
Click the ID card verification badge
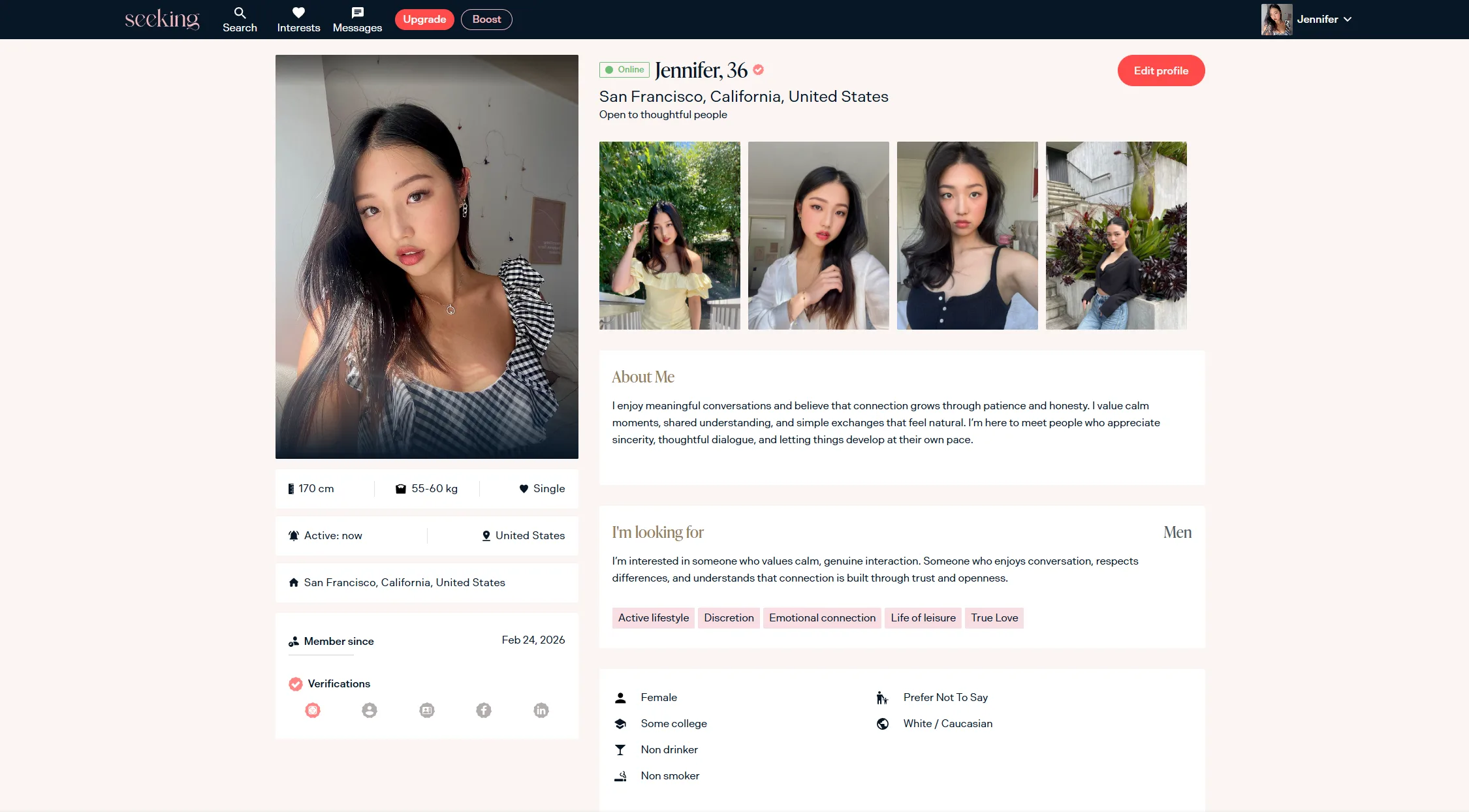[x=427, y=710]
